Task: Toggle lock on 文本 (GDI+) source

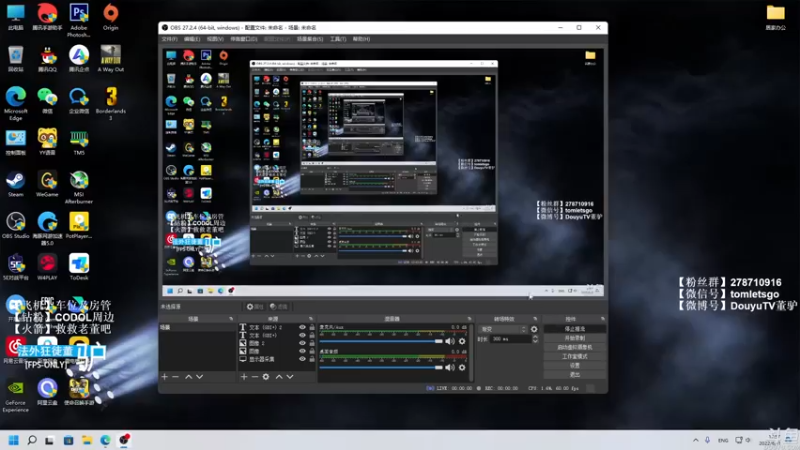Action: pos(312,335)
